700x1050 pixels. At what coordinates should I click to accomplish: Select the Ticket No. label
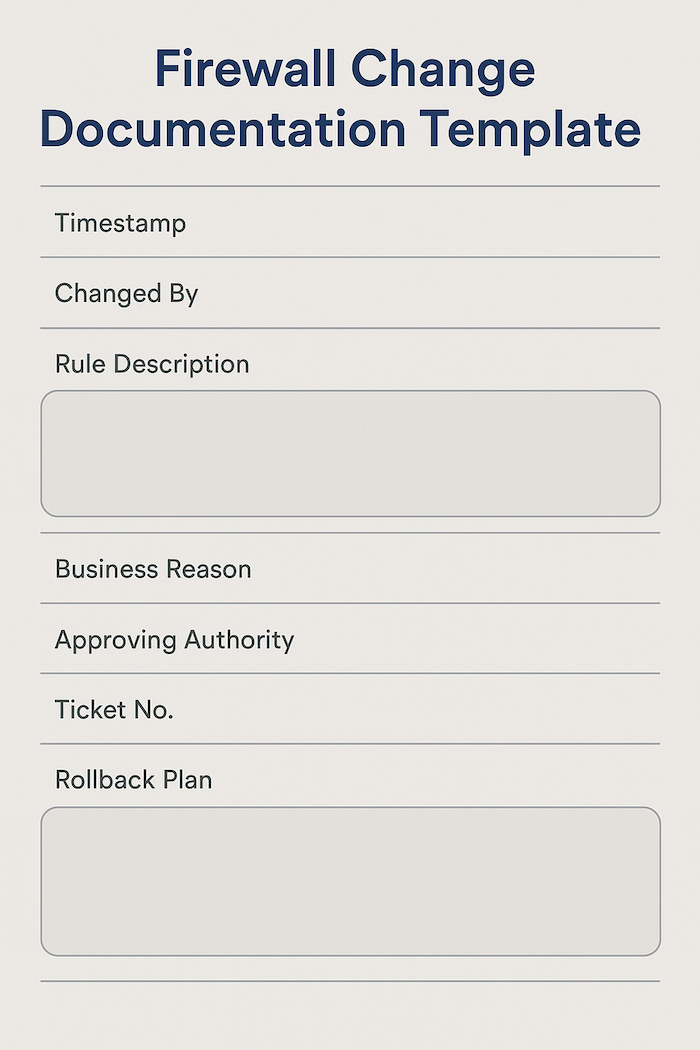pos(114,710)
